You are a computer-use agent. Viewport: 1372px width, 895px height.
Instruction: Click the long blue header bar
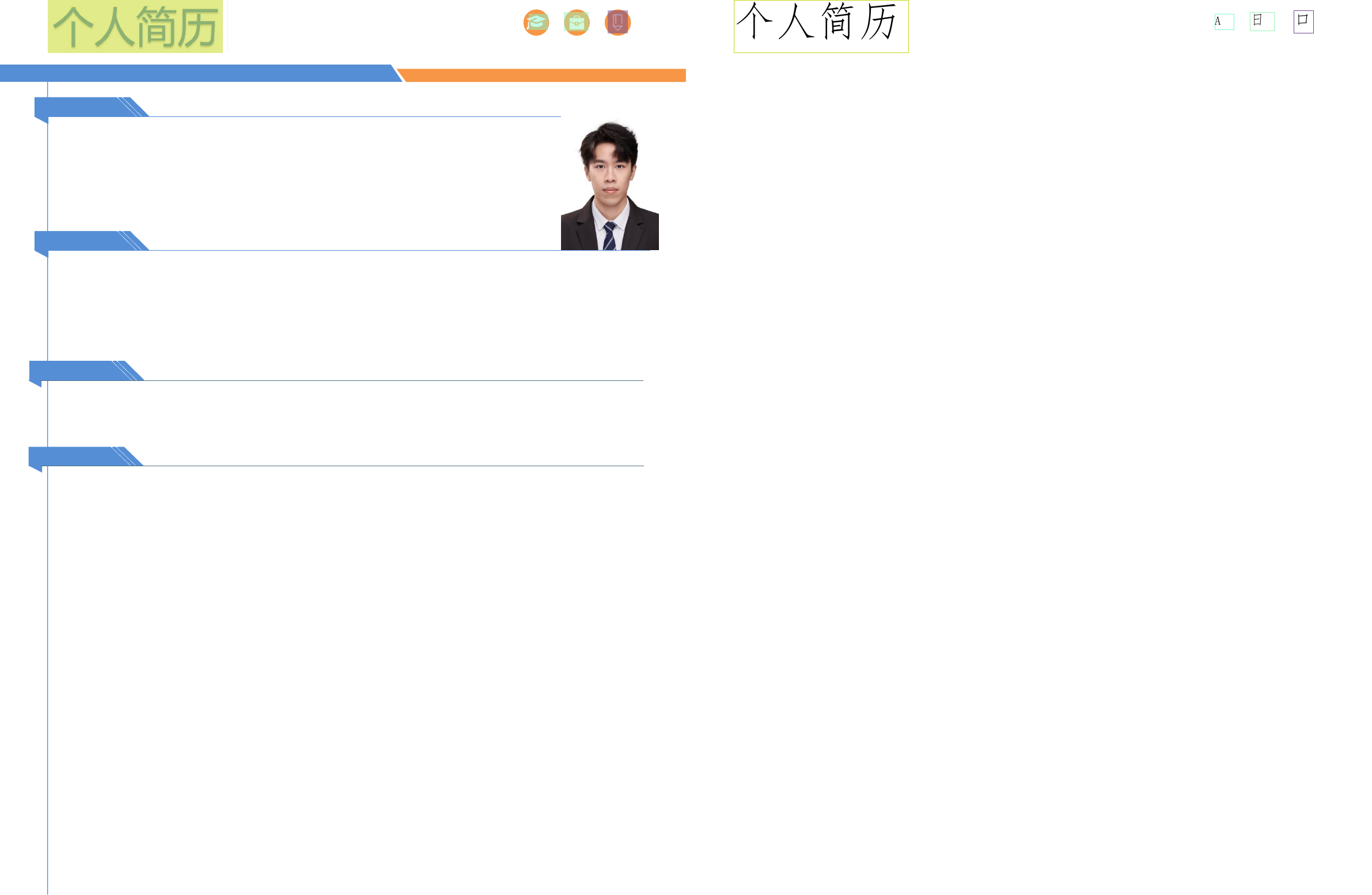(196, 73)
